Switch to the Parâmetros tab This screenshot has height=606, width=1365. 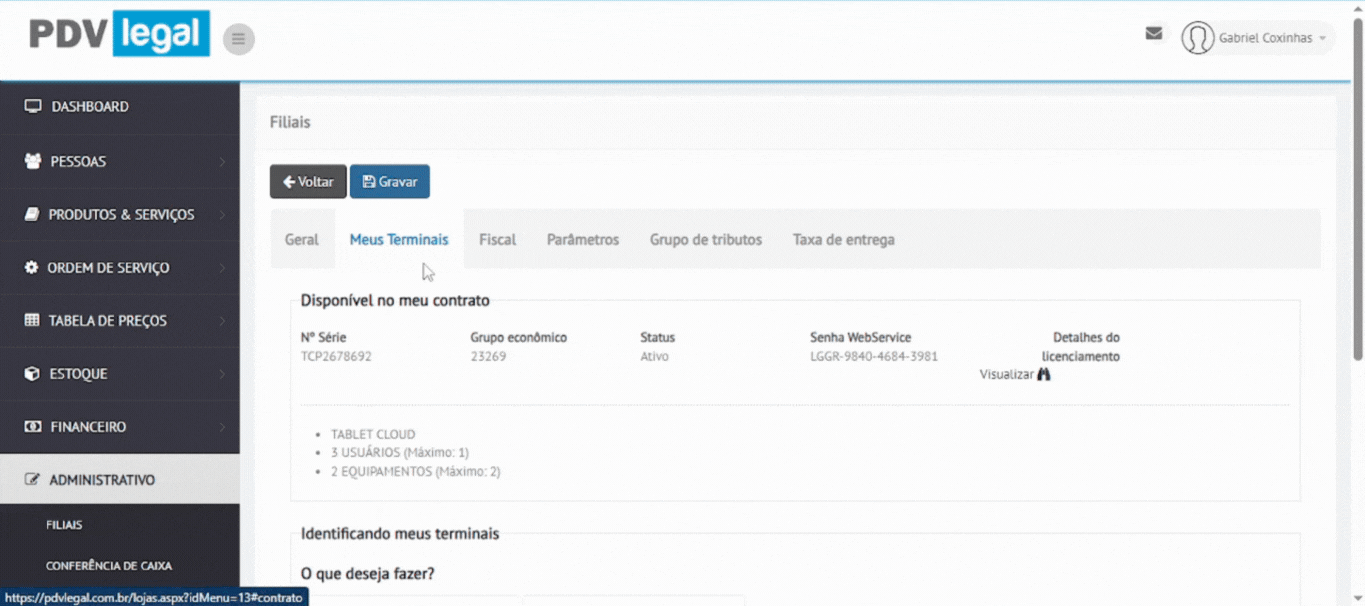(582, 240)
